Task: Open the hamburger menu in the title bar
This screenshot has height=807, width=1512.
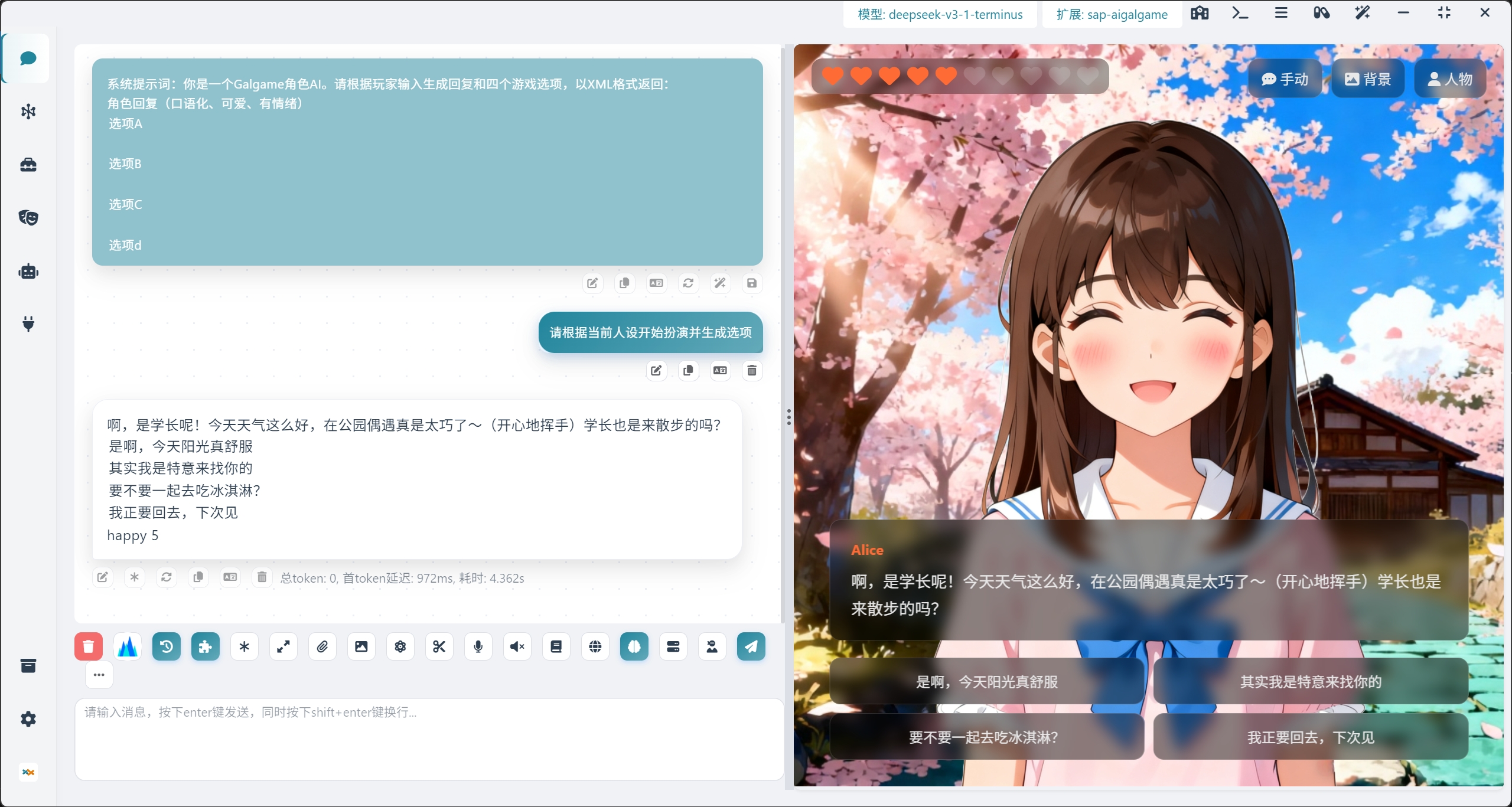Action: 1280,12
